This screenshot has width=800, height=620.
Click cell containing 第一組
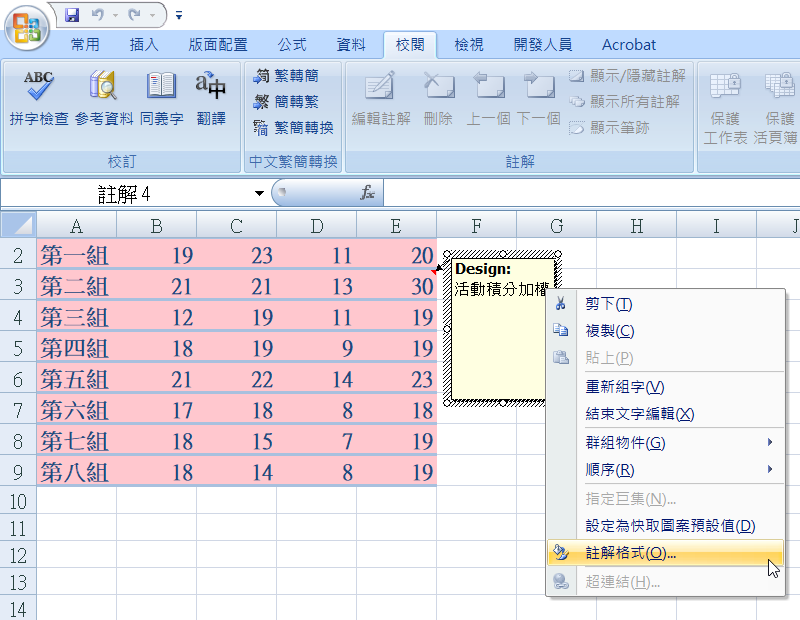point(77,255)
